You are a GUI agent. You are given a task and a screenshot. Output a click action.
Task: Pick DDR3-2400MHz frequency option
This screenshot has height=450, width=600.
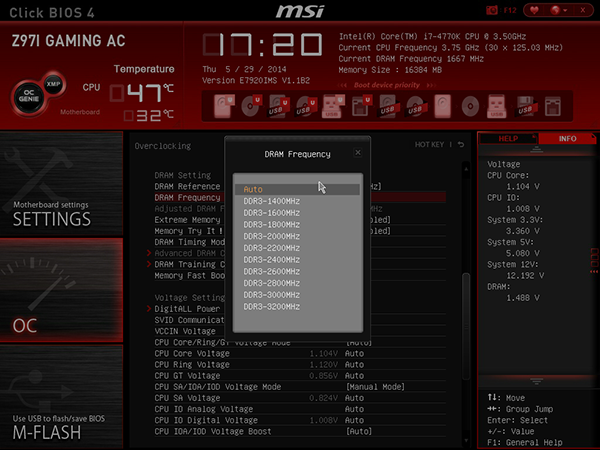pyautogui.click(x=297, y=260)
